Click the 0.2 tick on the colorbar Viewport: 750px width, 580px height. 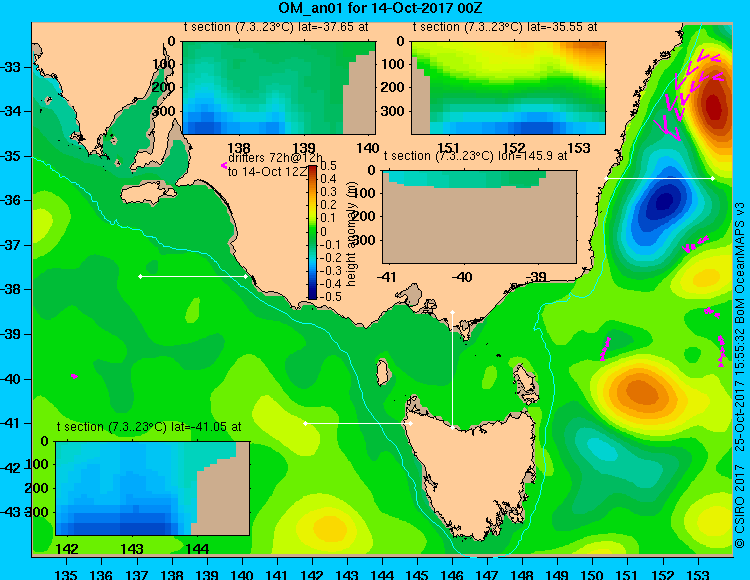click(328, 205)
